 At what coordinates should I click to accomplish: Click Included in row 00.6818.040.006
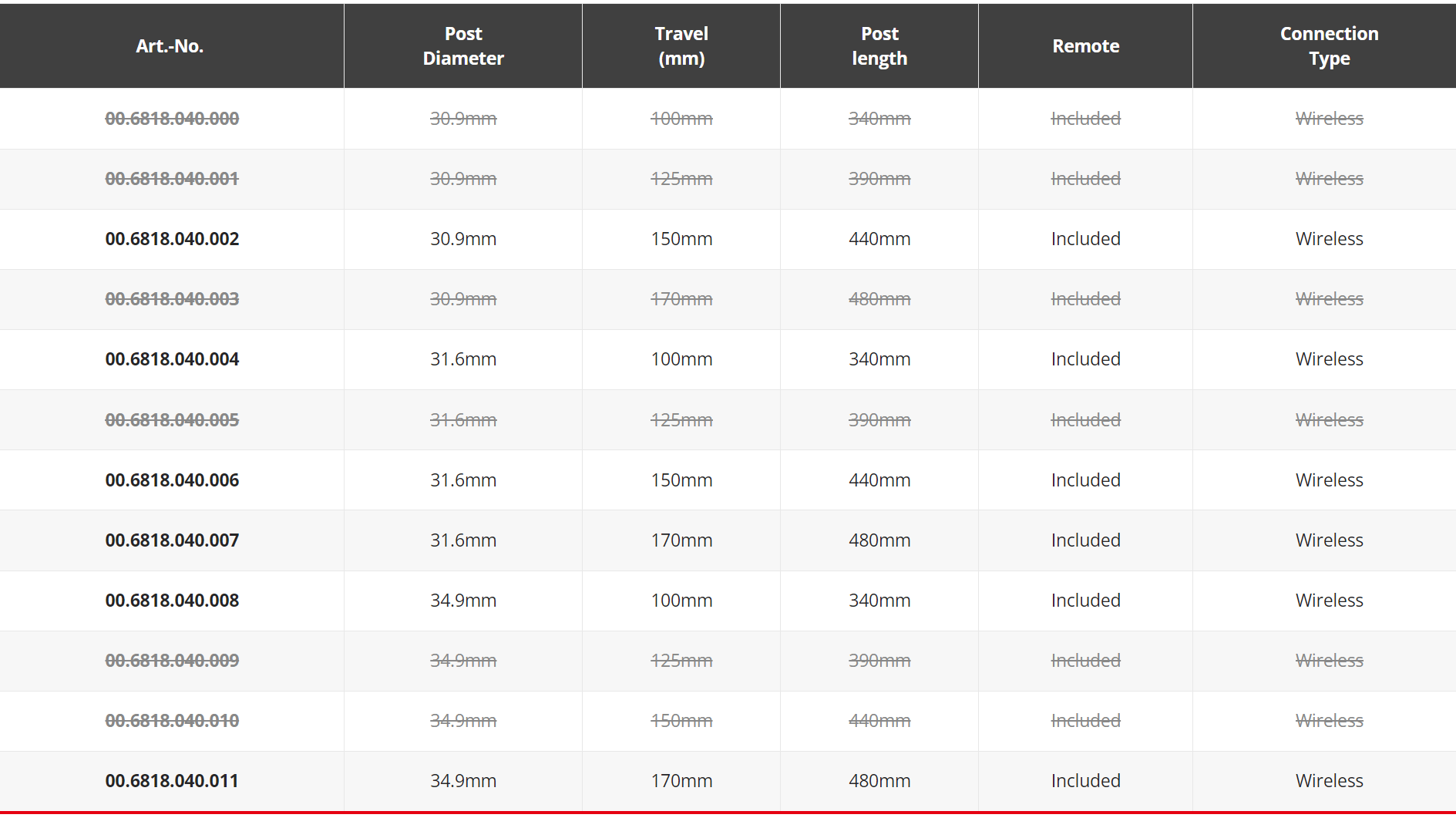[x=1085, y=480]
